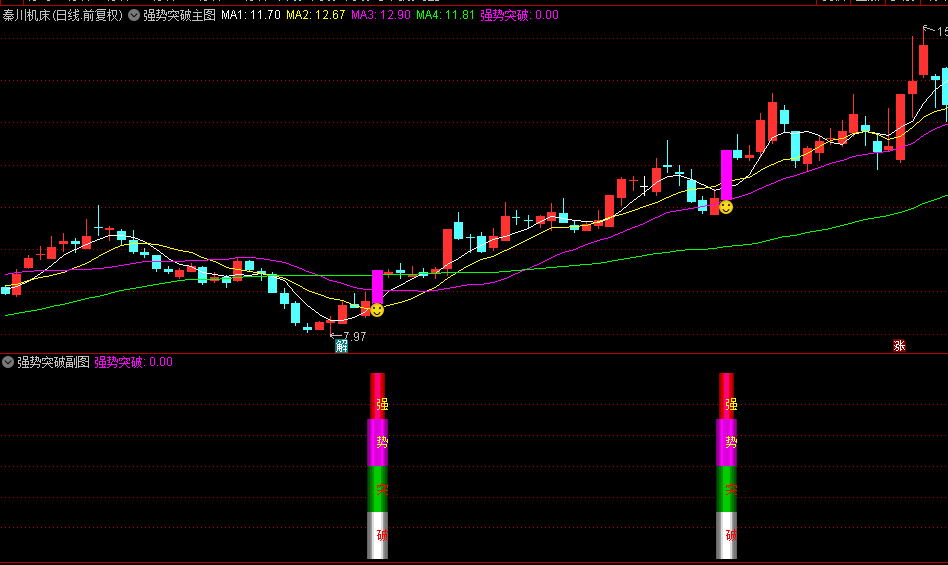Image resolution: width=948 pixels, height=565 pixels.
Task: Click the MA1: 11.70 value label
Action: (251, 15)
